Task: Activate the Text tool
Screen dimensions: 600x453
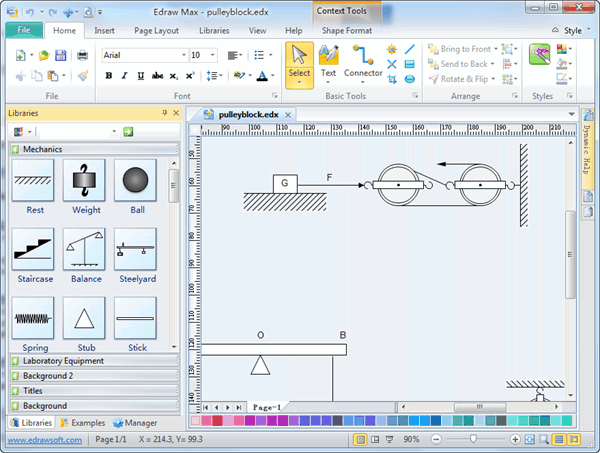Action: tap(328, 62)
